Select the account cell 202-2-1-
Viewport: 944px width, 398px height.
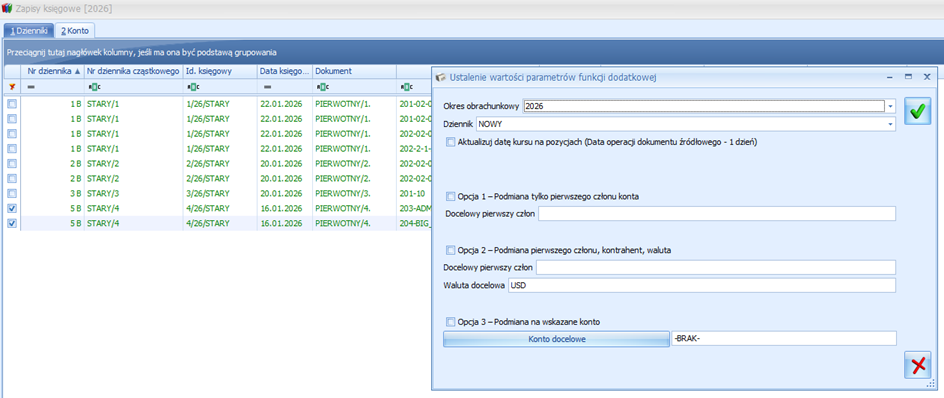[x=414, y=148]
